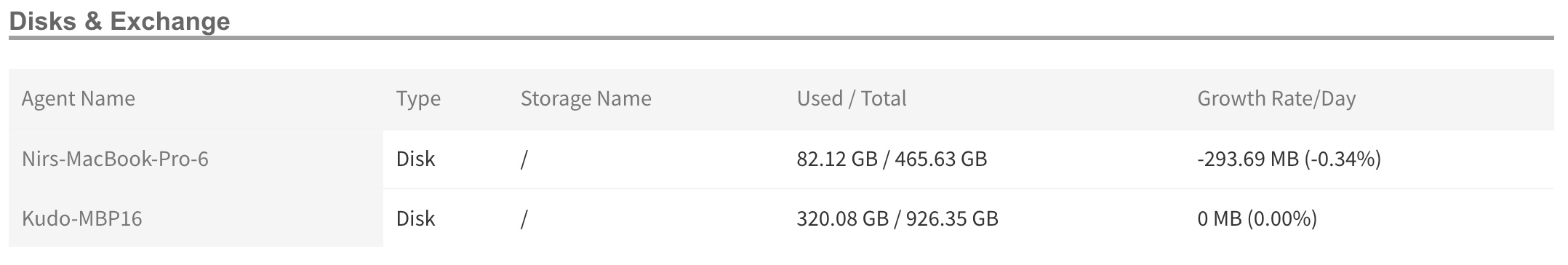Click the horizontal rule under Disks & Exchange
The image size is (1568, 265).
781,38
